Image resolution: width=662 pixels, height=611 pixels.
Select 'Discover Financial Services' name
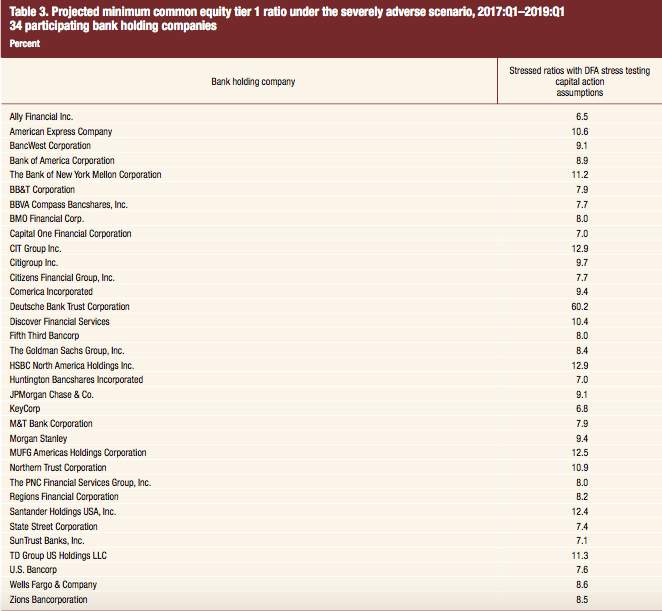[60, 321]
